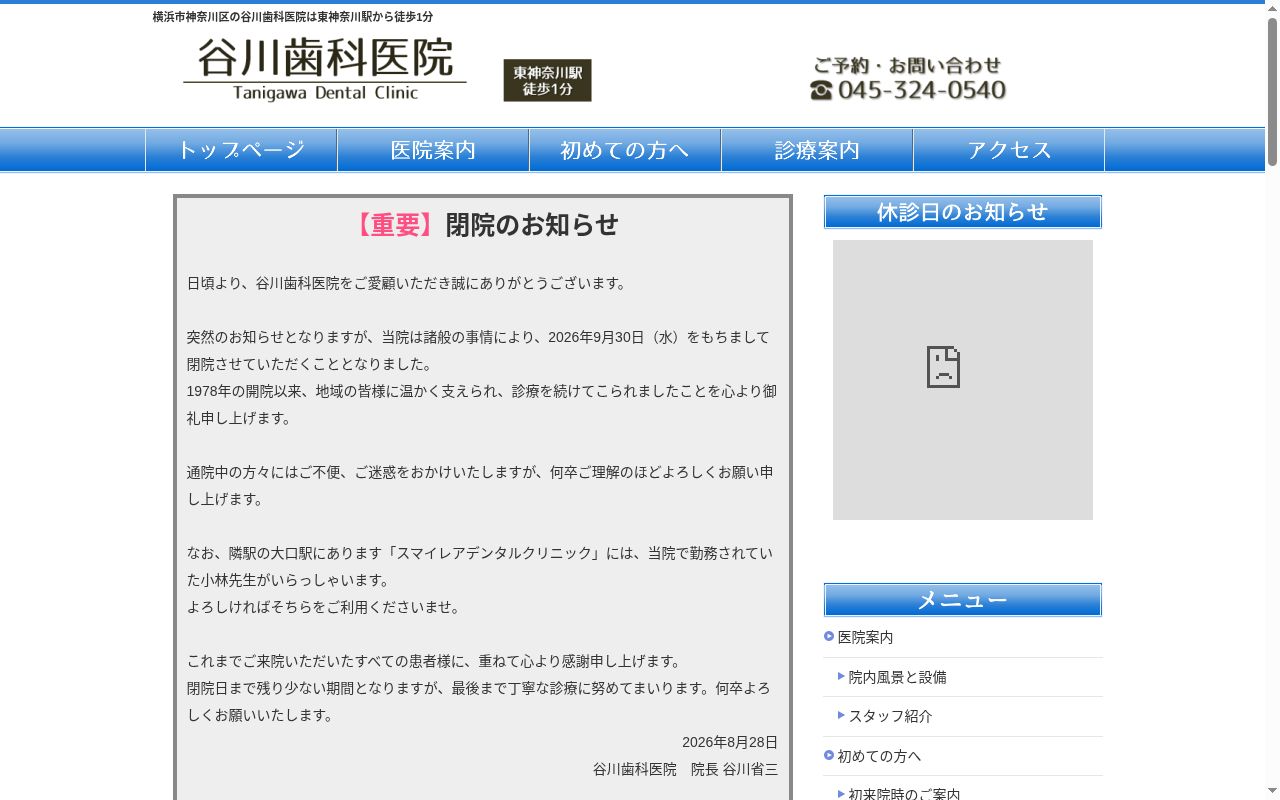This screenshot has height=800, width=1280.
Task: Follow the 院内風景と設備 sidebar link
Action: (897, 677)
